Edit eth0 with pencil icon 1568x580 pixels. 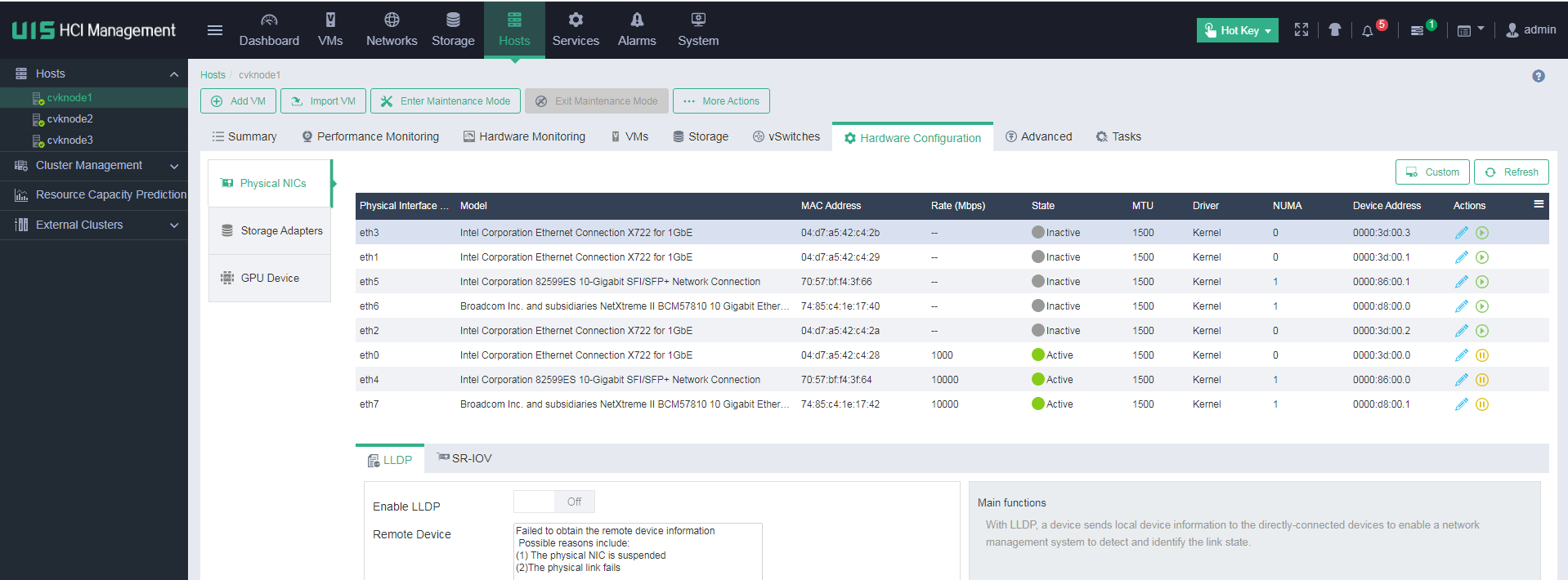[1462, 355]
